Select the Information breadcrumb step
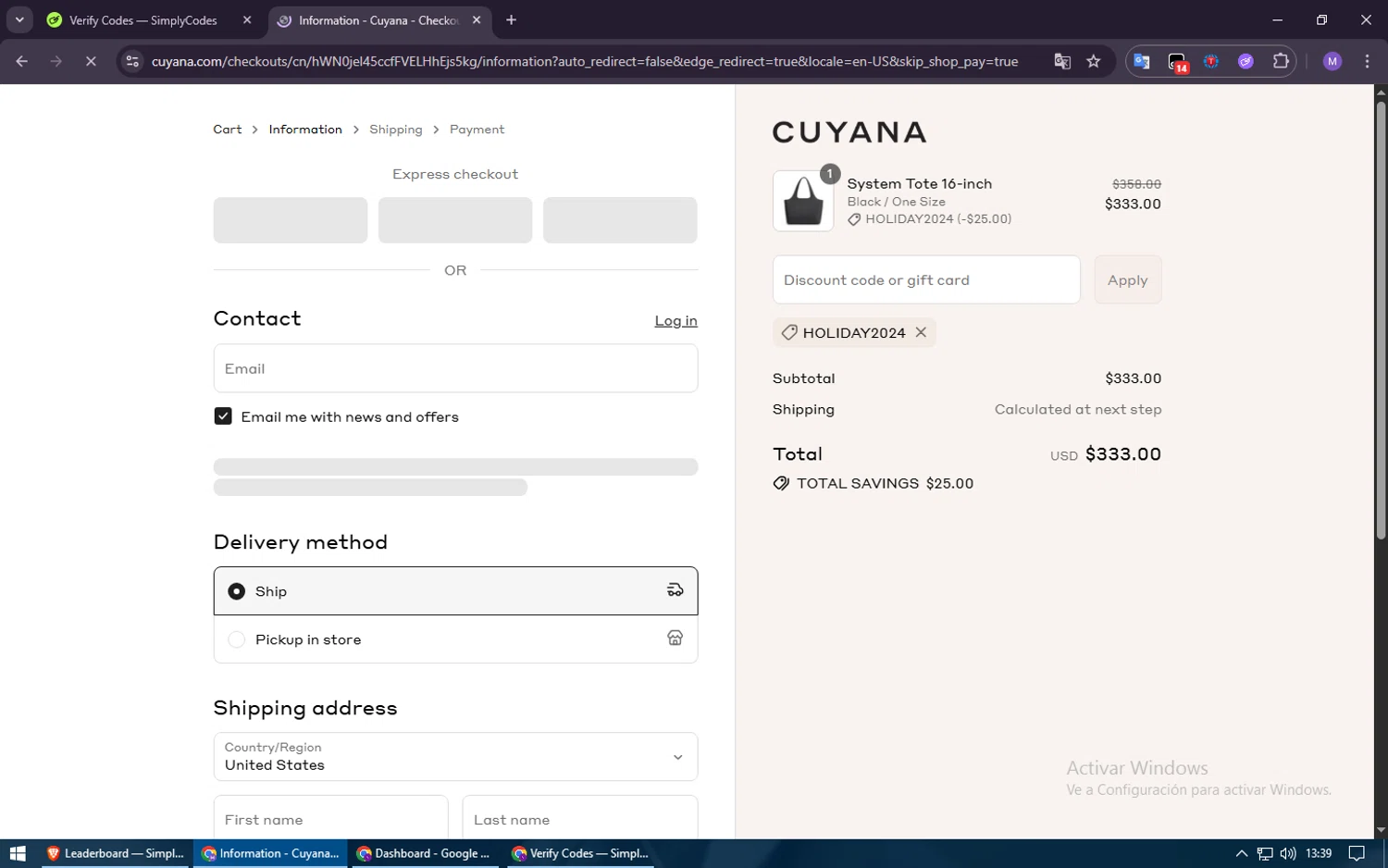The width and height of the screenshot is (1388, 868). 305,130
